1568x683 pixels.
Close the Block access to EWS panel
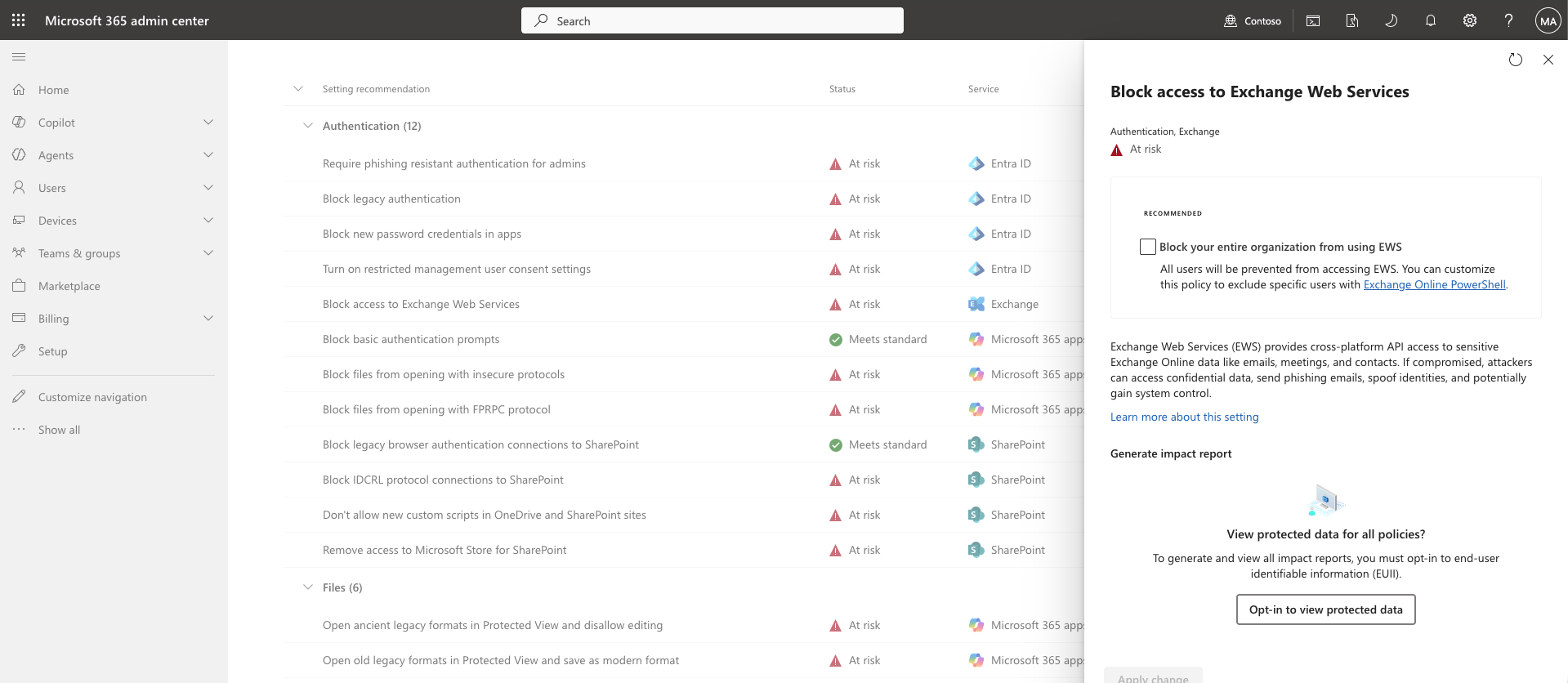coord(1548,60)
